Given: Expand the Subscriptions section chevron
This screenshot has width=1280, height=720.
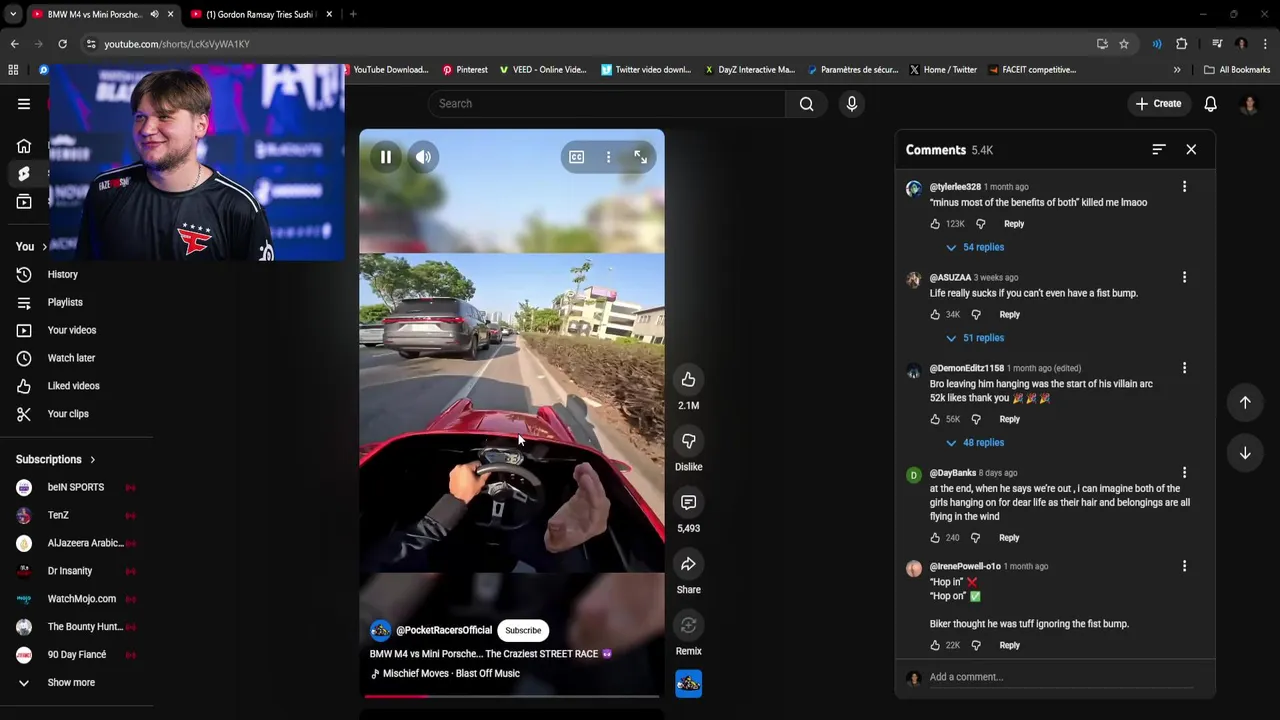Looking at the screenshot, I should click(x=92, y=460).
